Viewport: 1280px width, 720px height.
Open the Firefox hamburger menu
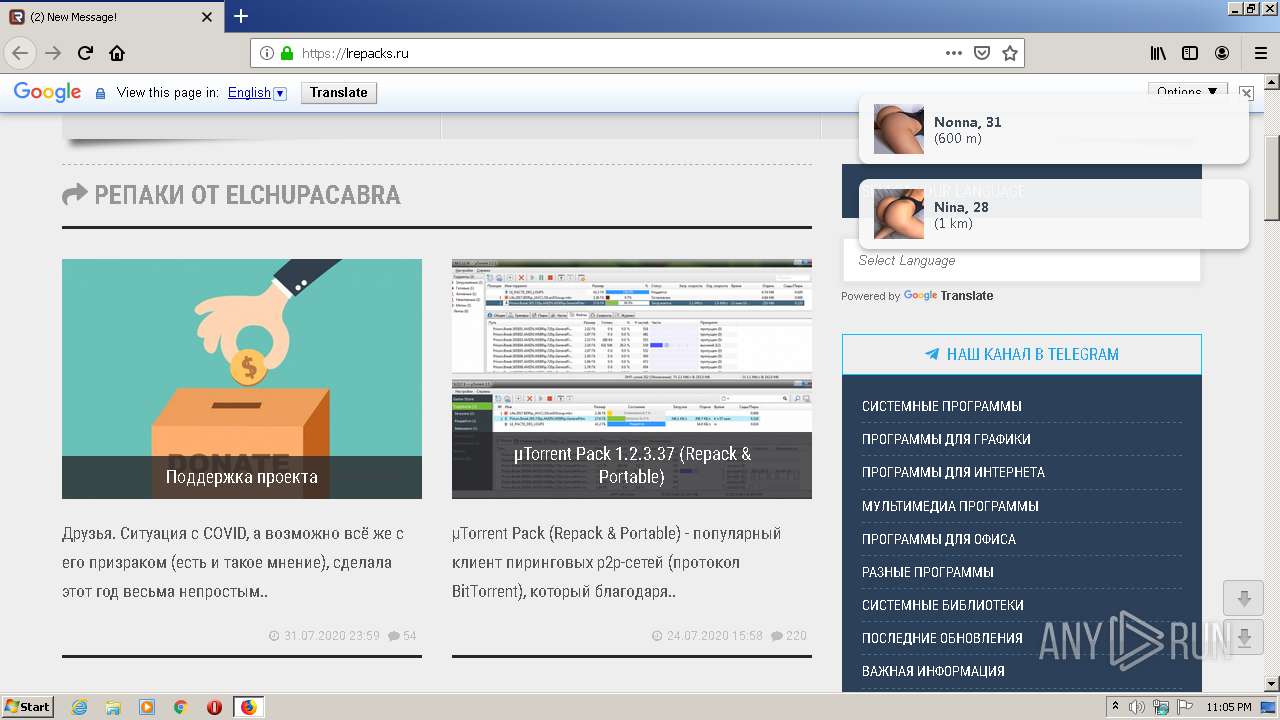[1260, 53]
